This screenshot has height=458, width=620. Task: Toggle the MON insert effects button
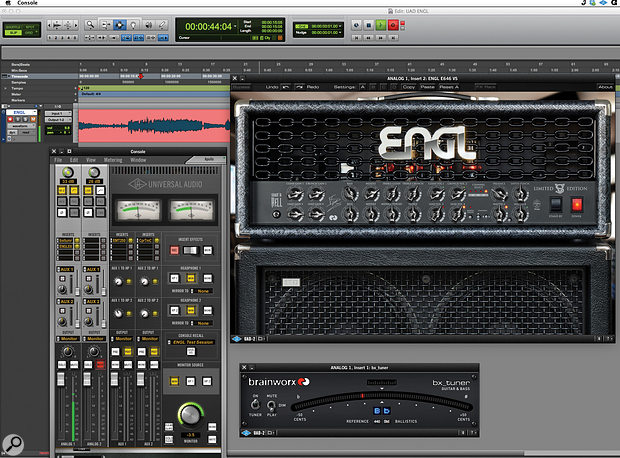click(x=208, y=250)
